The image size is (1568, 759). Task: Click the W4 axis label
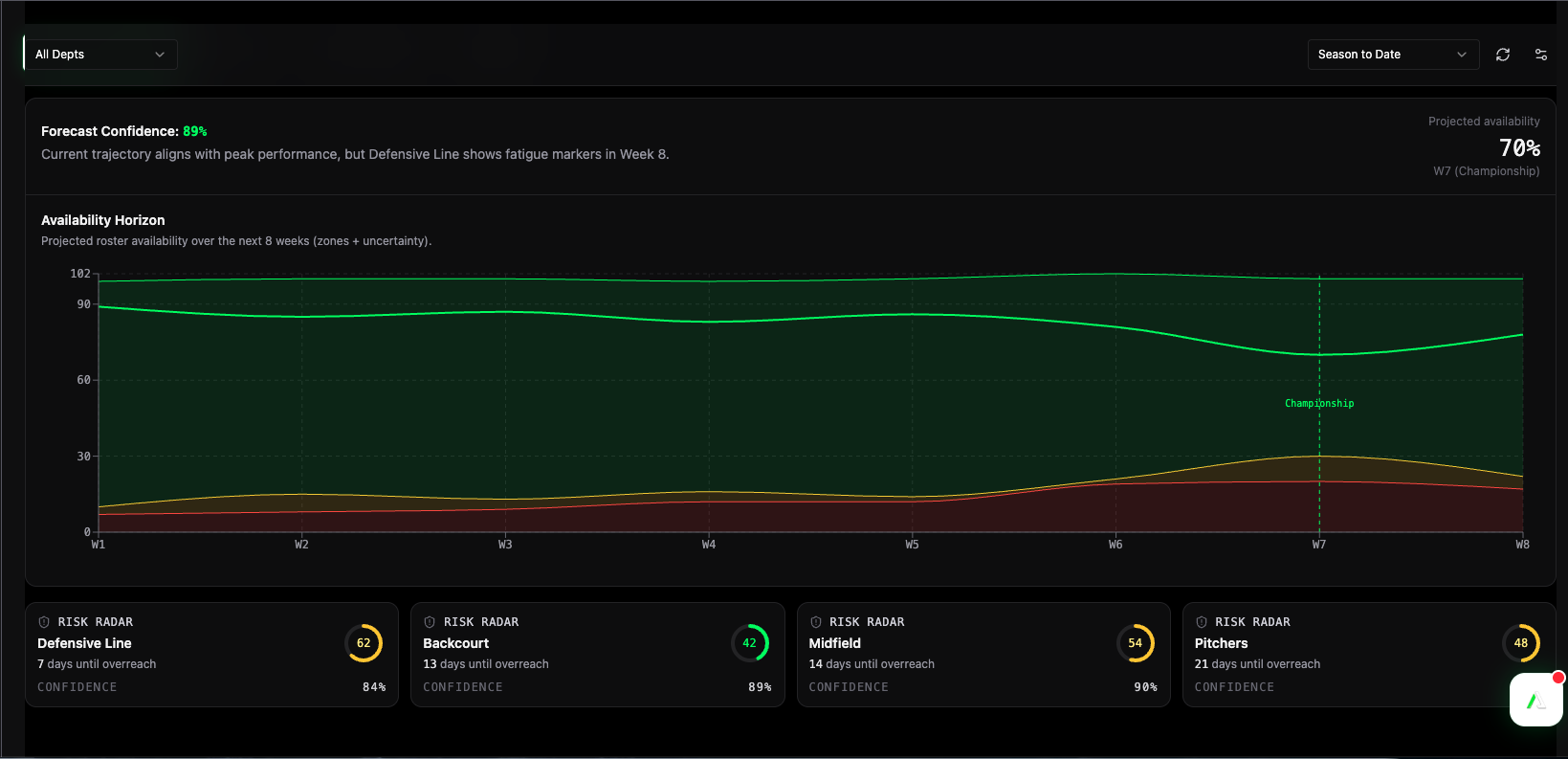(709, 545)
